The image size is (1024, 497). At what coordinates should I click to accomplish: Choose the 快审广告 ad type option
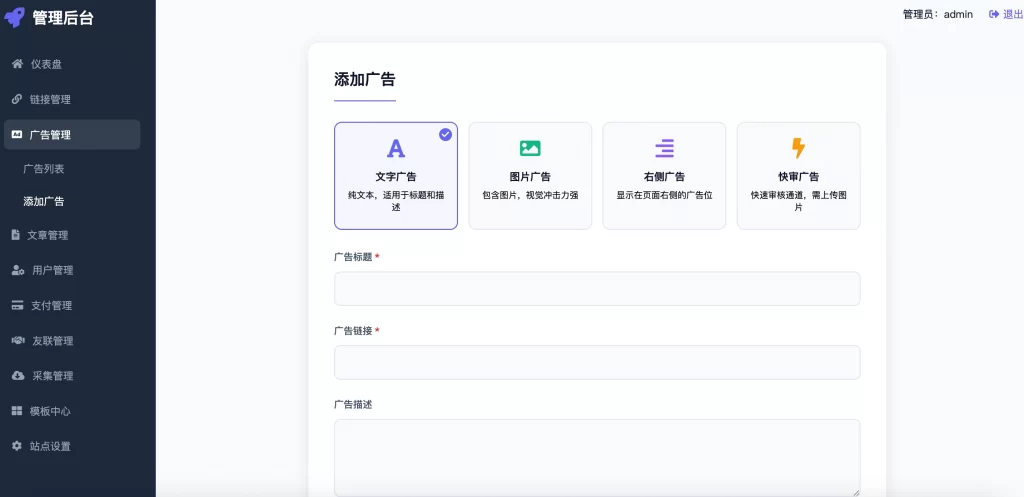(x=798, y=176)
